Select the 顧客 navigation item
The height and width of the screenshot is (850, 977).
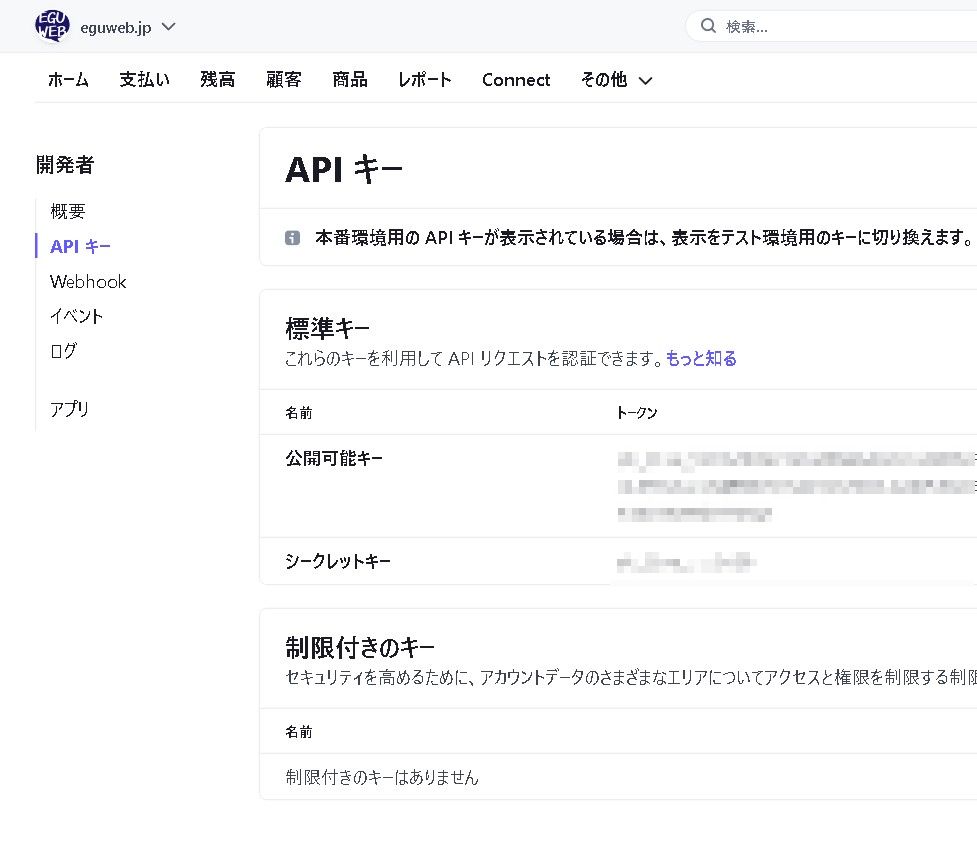pyautogui.click(x=284, y=80)
